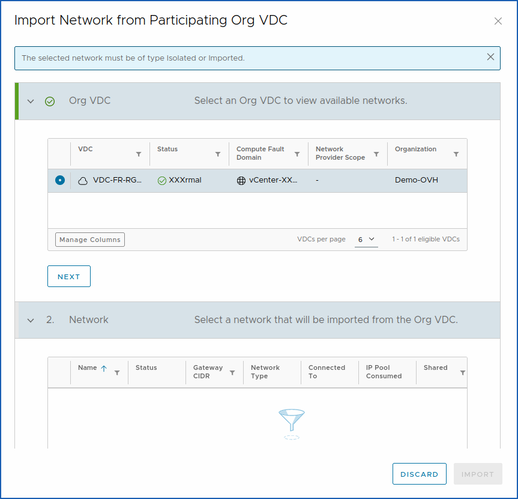Filter the VDC column
The height and width of the screenshot is (499, 518).
139,154
